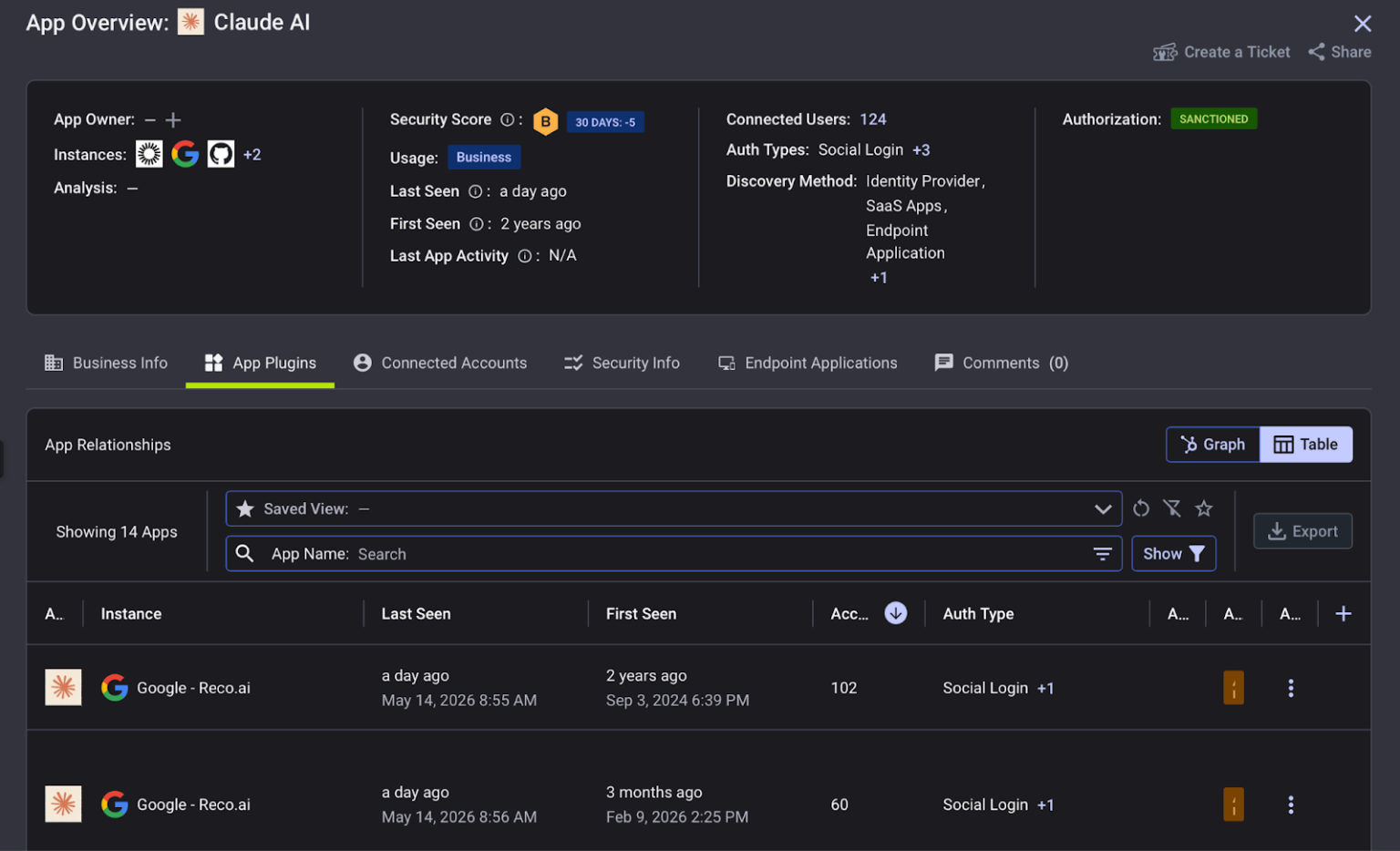Click the App Name search field
Image resolution: width=1400 pixels, height=851 pixels.
(x=674, y=554)
